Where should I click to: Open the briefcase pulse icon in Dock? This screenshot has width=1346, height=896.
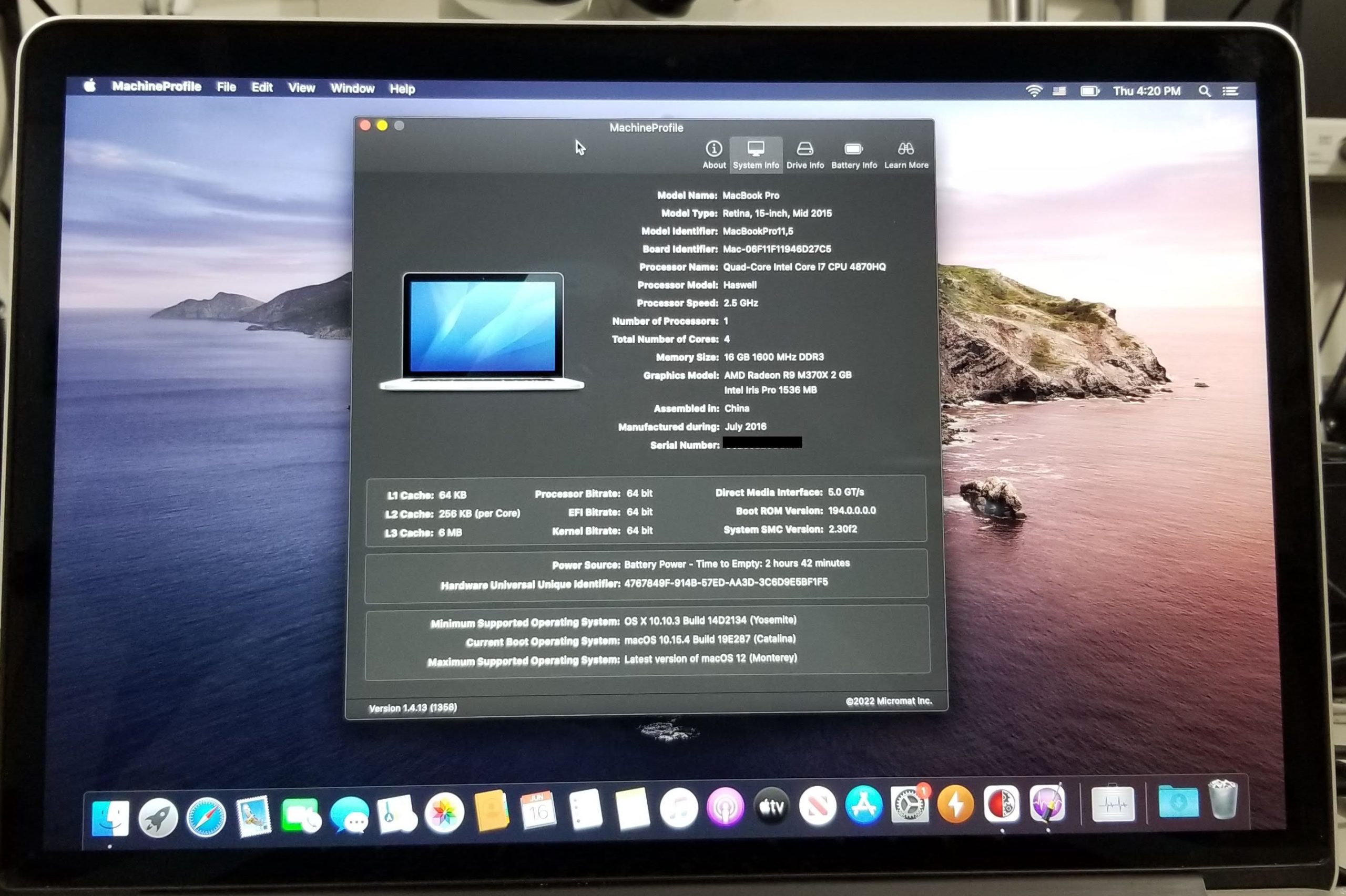point(1112,803)
